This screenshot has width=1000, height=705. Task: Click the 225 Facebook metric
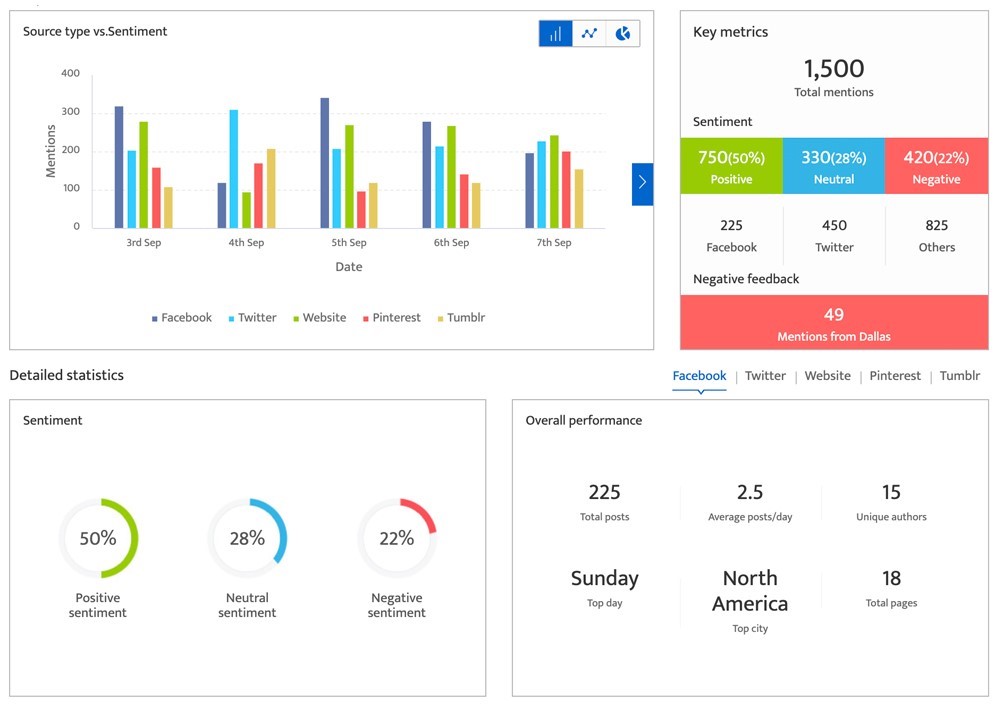point(732,236)
